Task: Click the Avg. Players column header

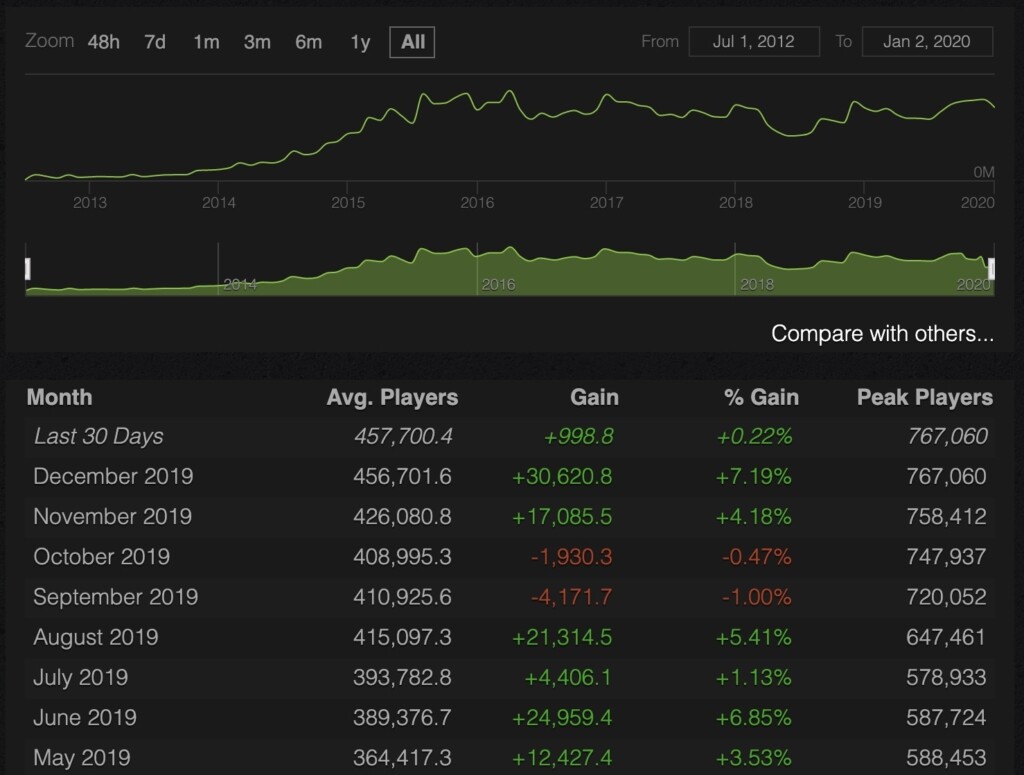Action: tap(392, 397)
